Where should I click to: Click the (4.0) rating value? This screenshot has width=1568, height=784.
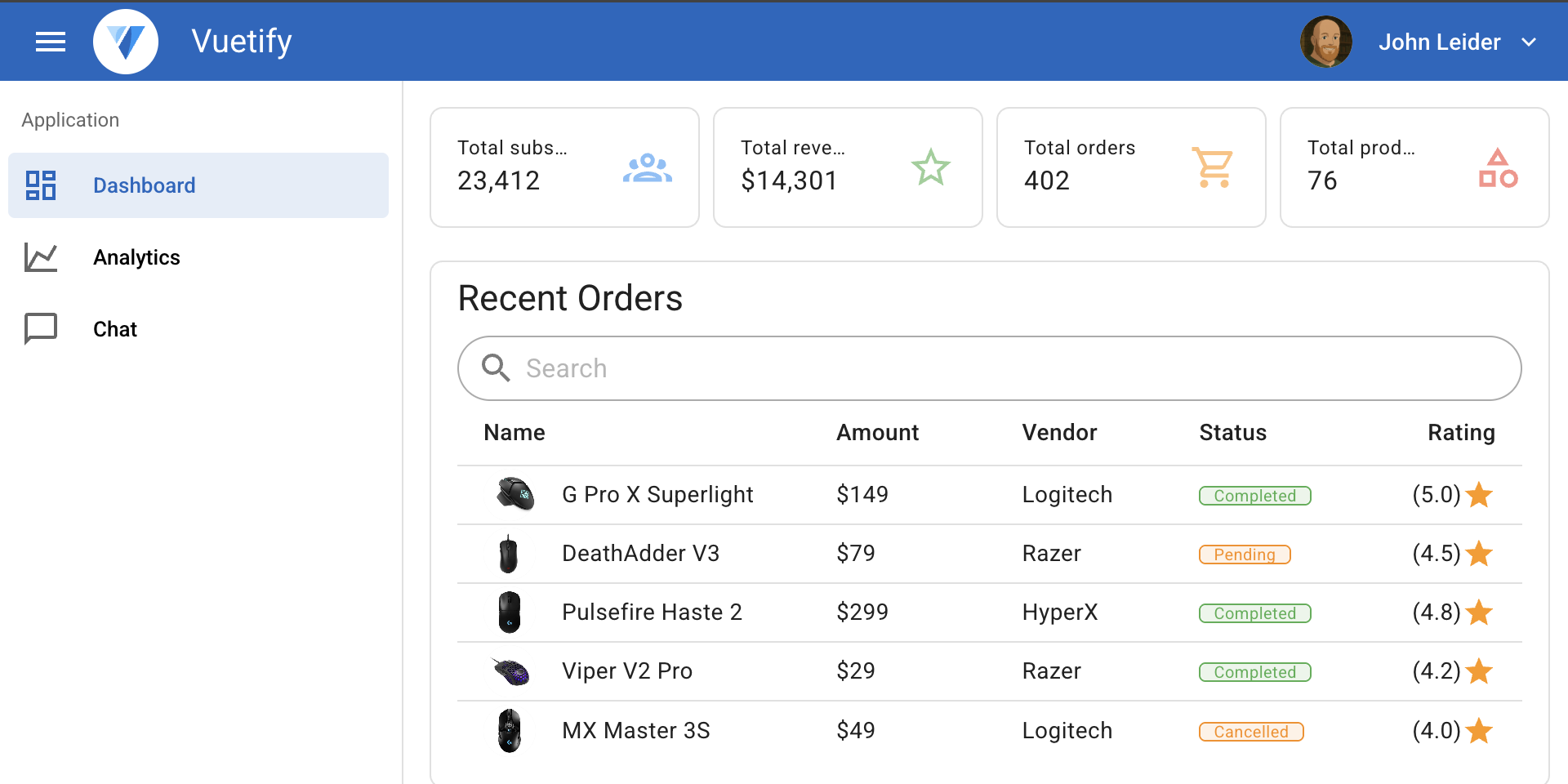[1437, 730]
